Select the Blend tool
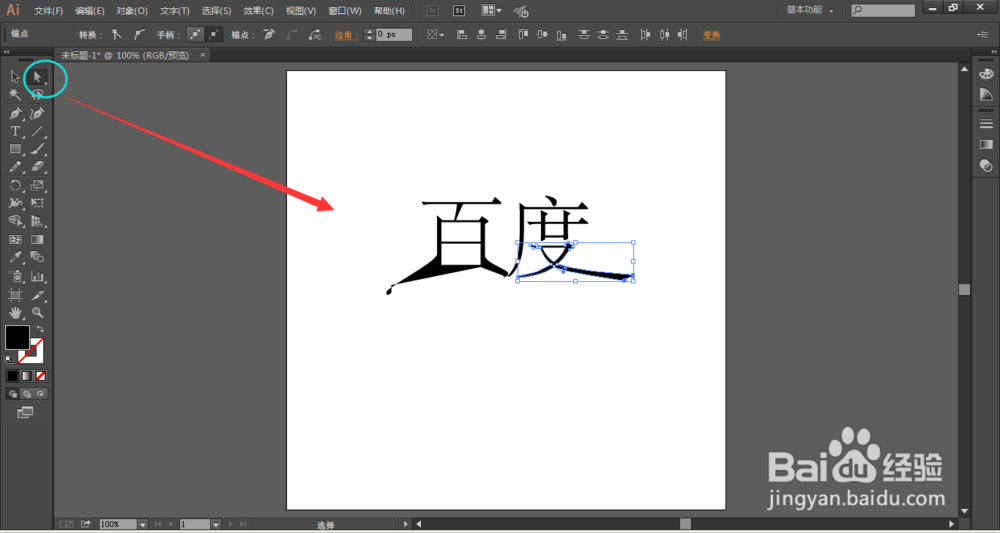 pos(37,258)
